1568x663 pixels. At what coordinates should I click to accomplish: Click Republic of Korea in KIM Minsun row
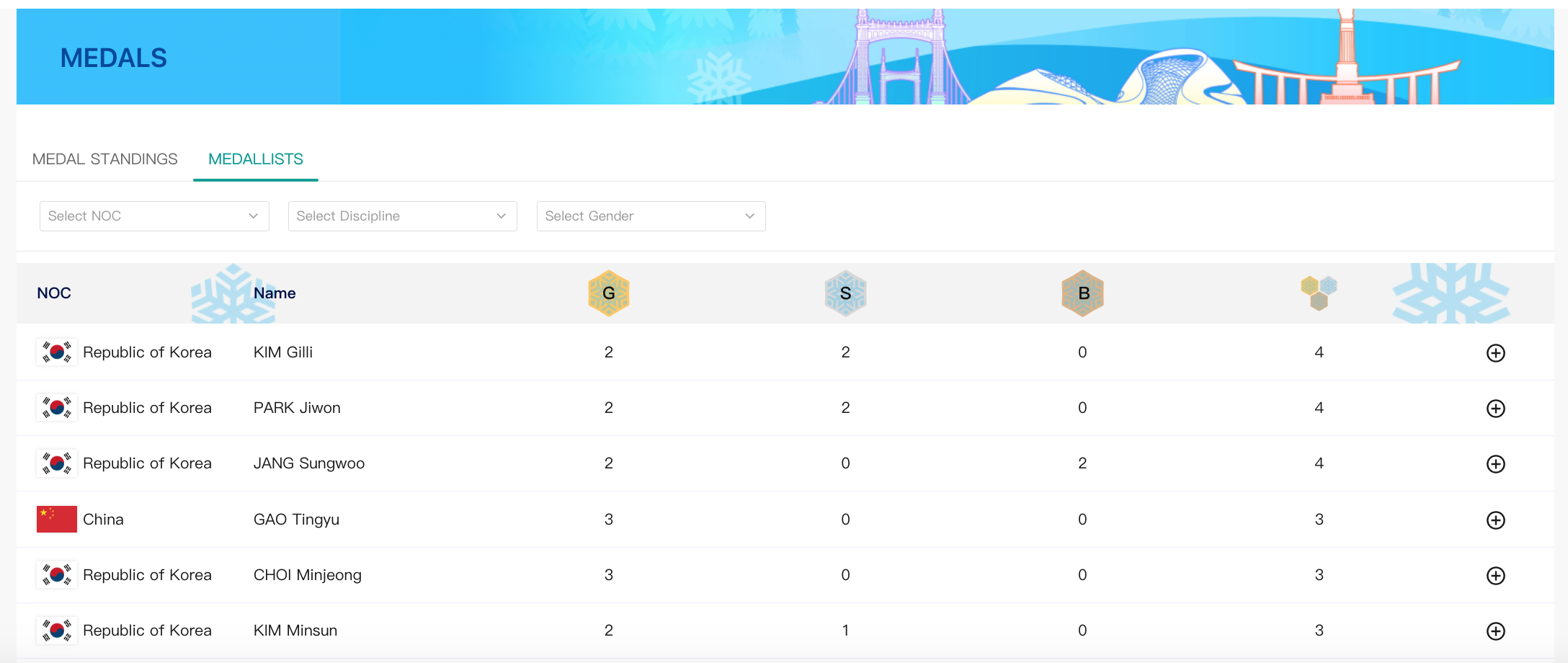147,631
